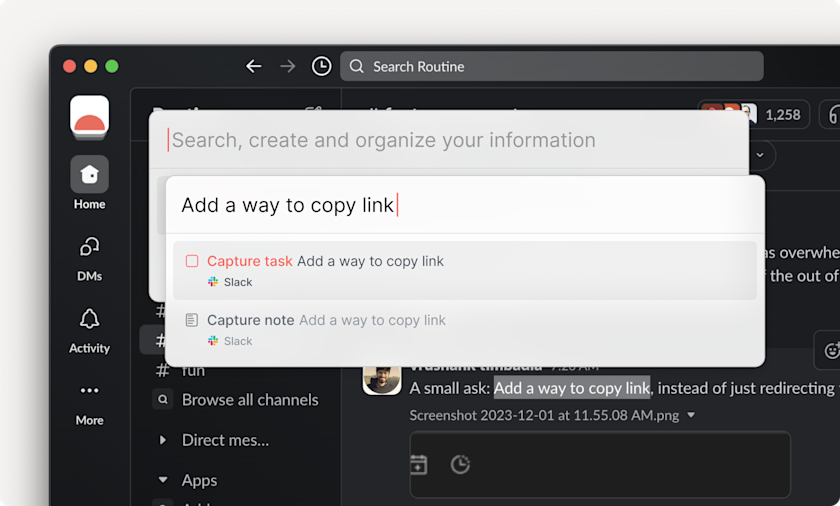This screenshot has height=506, width=840.
Task: Click the highlighted 'Add a way to copy link' text
Action: (x=572, y=388)
